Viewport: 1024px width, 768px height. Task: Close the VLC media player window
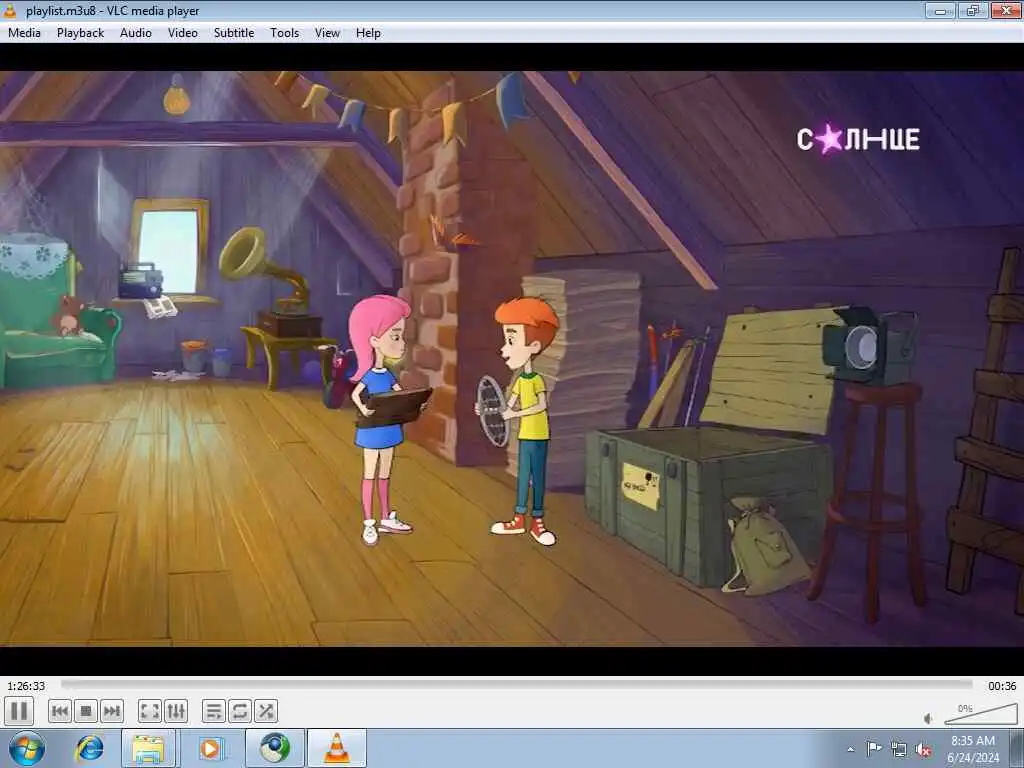click(x=1006, y=10)
